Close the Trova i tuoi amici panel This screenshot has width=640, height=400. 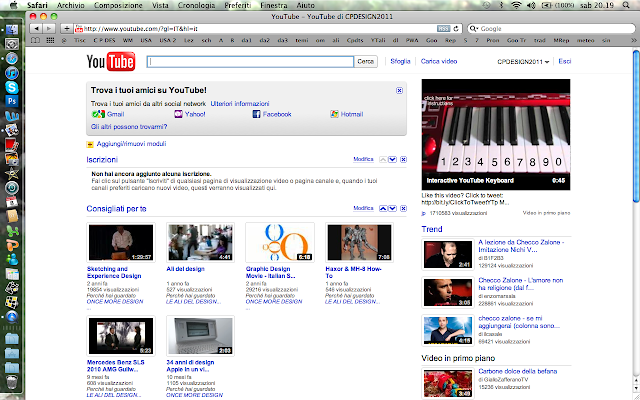pos(399,91)
